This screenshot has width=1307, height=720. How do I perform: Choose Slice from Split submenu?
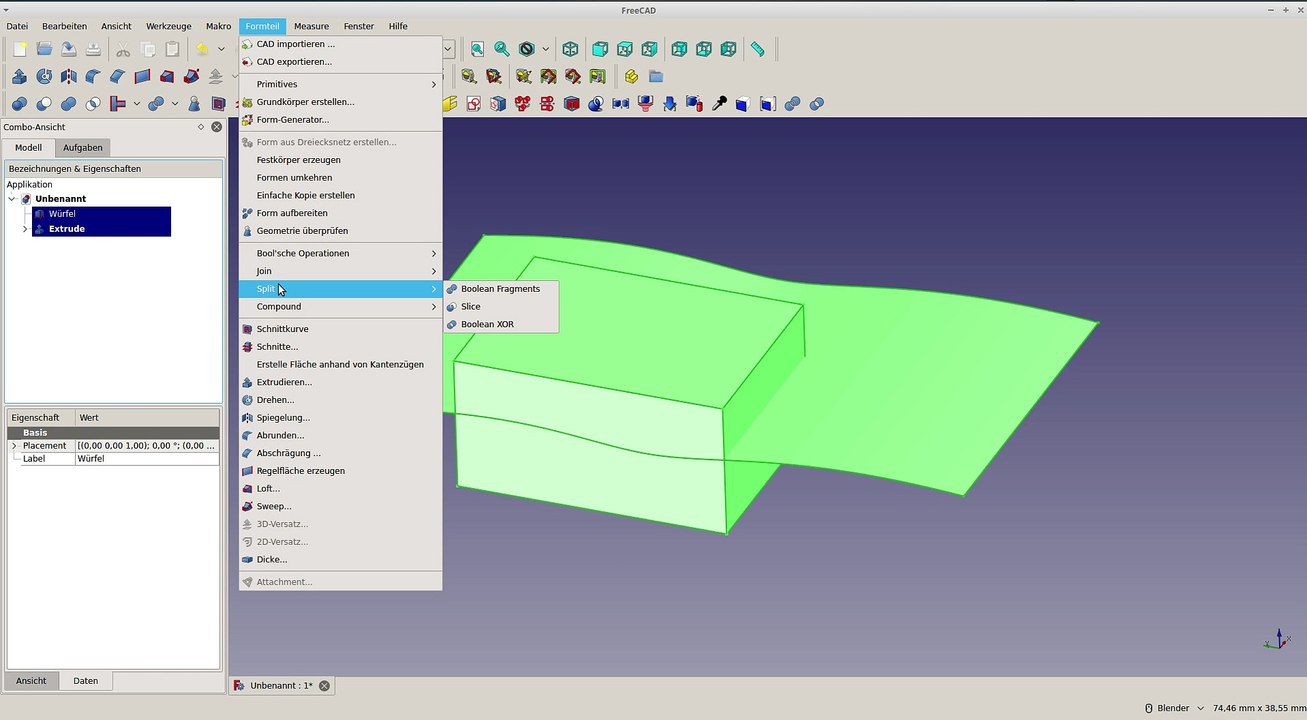pos(501,307)
